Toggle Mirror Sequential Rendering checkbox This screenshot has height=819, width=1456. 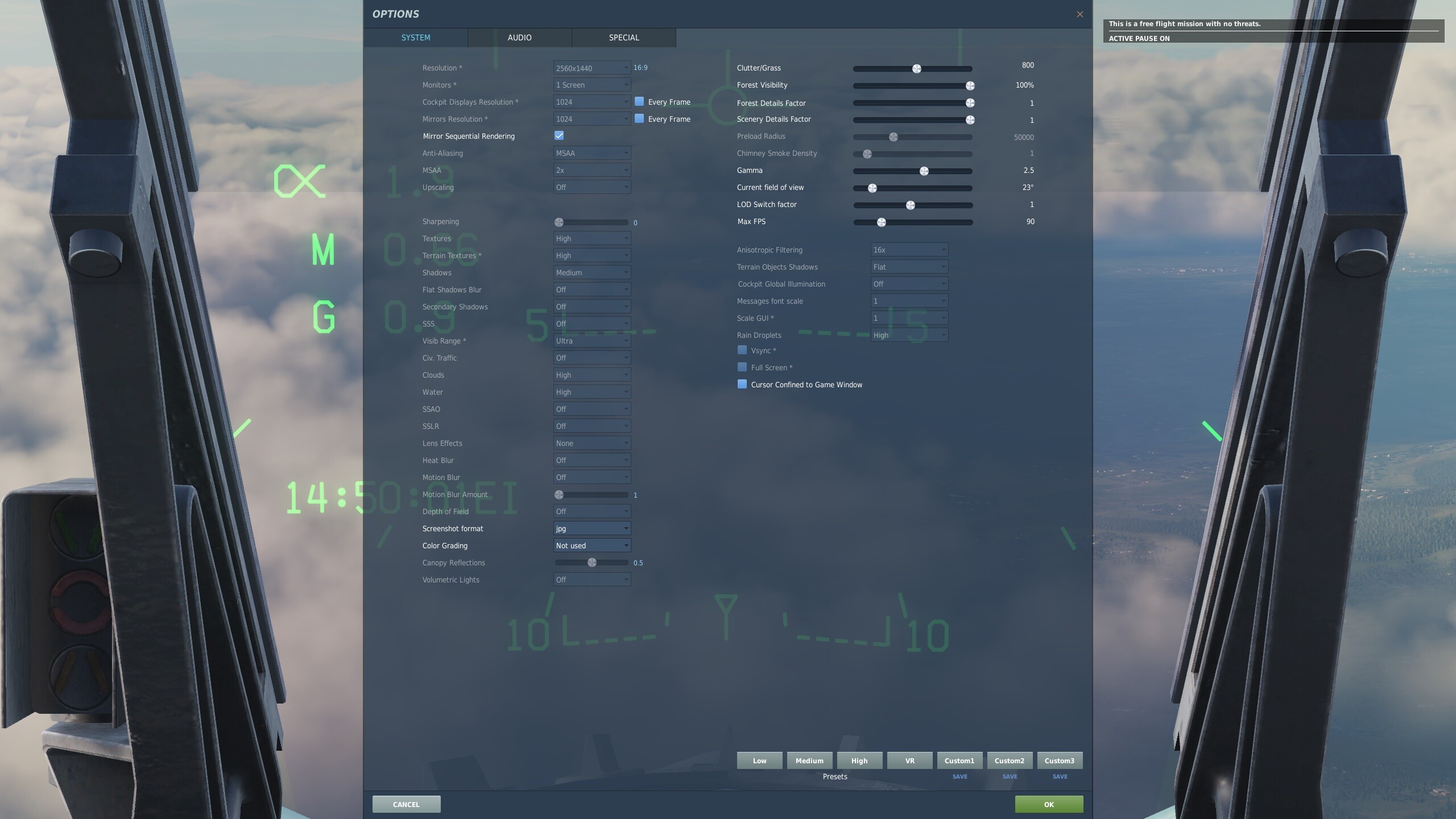coord(559,135)
